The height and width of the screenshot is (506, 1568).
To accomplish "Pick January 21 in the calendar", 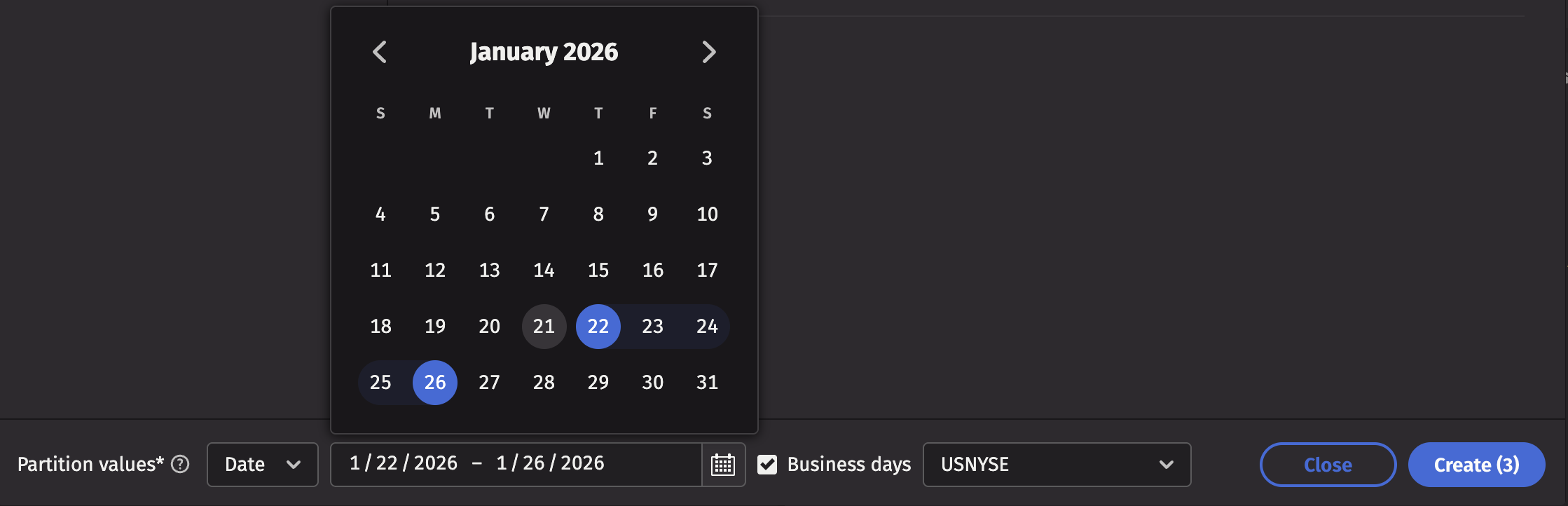I will pyautogui.click(x=544, y=327).
